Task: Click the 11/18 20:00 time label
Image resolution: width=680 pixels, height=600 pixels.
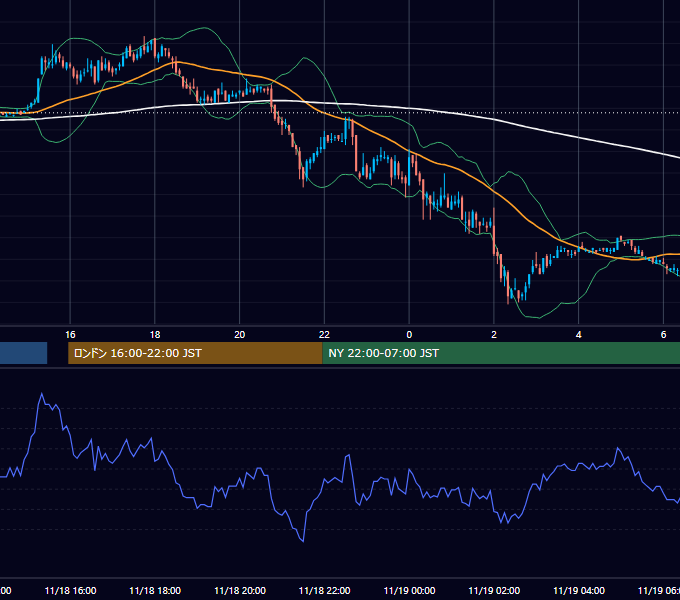Action: coord(240,590)
